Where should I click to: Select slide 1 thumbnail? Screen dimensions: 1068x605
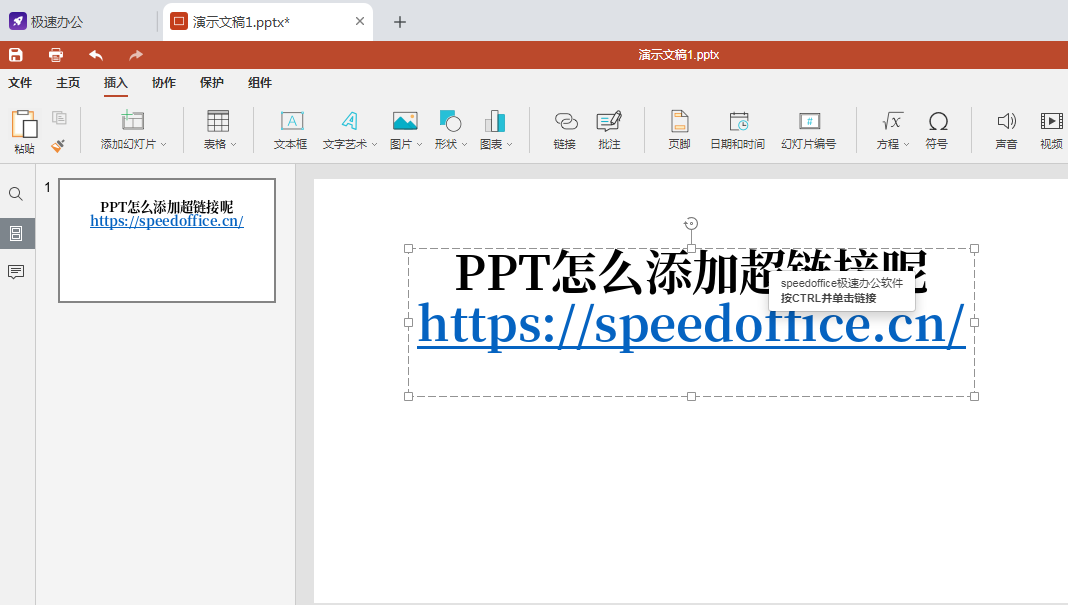167,241
